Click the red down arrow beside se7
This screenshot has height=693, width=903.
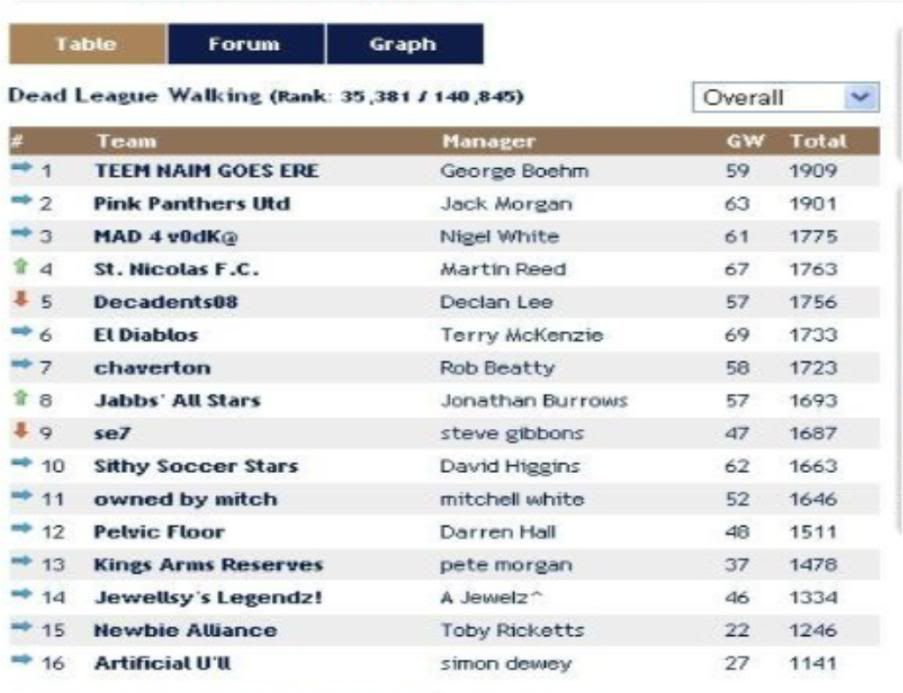[19, 434]
